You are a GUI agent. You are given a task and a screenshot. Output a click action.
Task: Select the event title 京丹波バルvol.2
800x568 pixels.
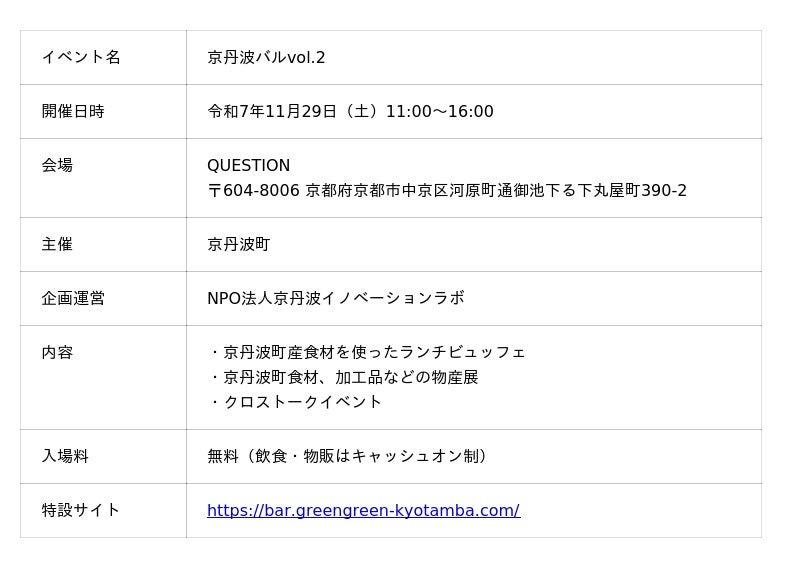(x=266, y=57)
